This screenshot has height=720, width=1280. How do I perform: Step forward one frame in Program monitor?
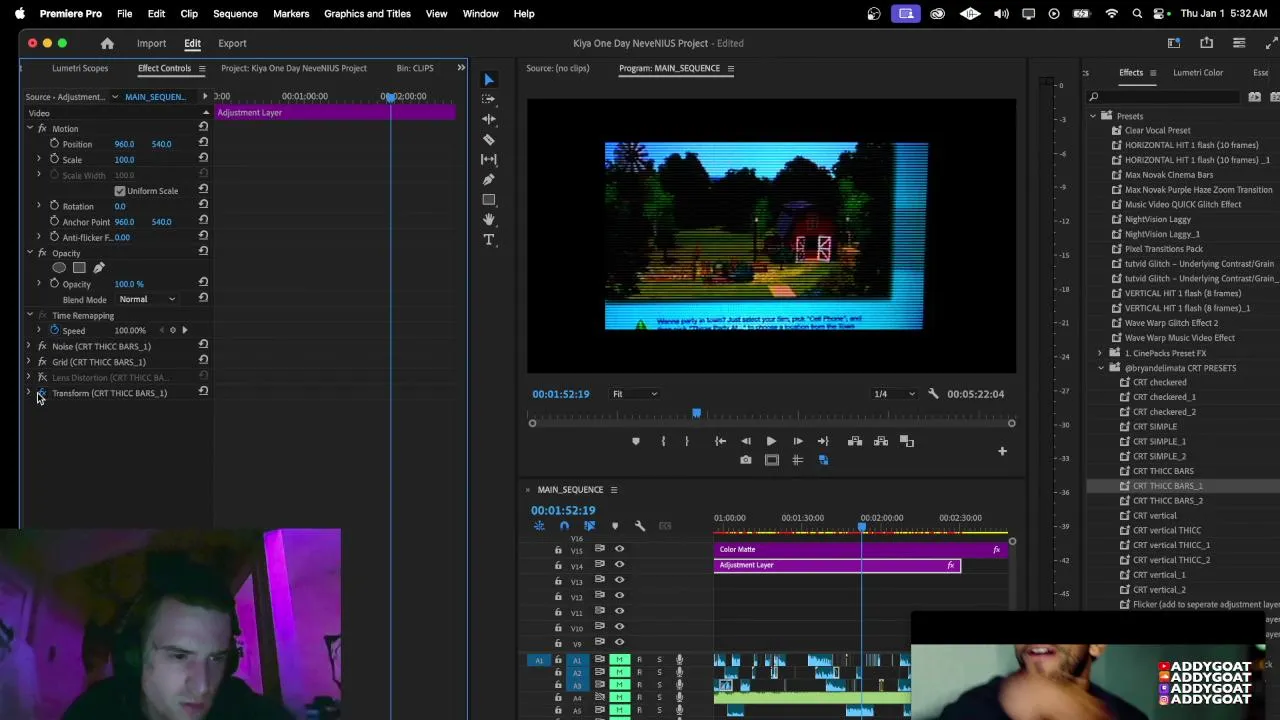pos(797,441)
